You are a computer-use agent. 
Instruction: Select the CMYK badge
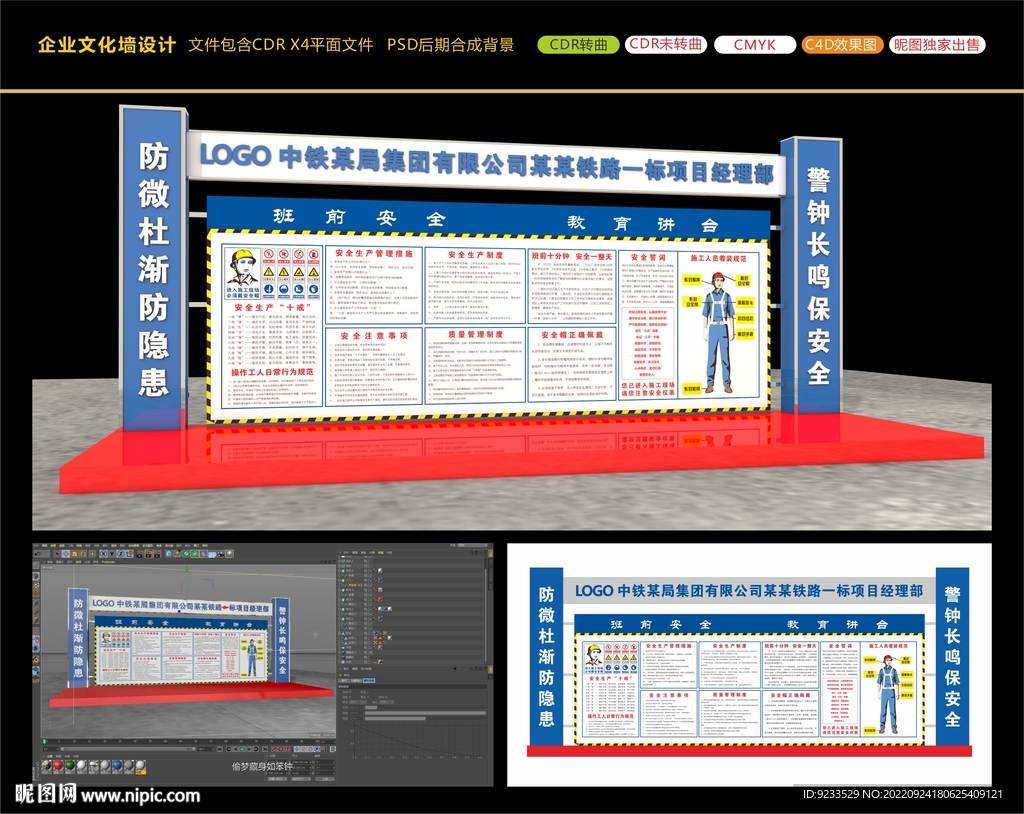(753, 45)
